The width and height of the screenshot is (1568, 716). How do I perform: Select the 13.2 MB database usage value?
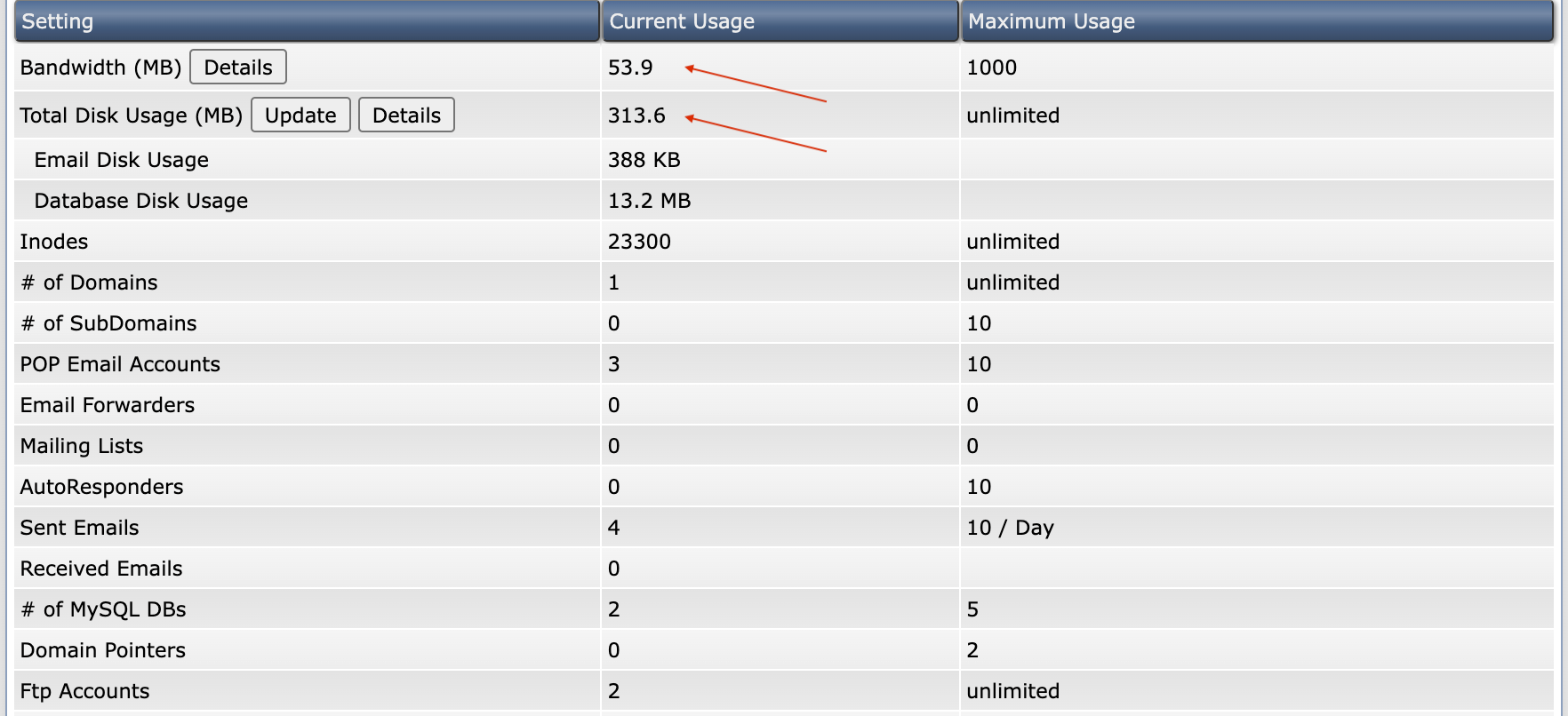click(649, 201)
